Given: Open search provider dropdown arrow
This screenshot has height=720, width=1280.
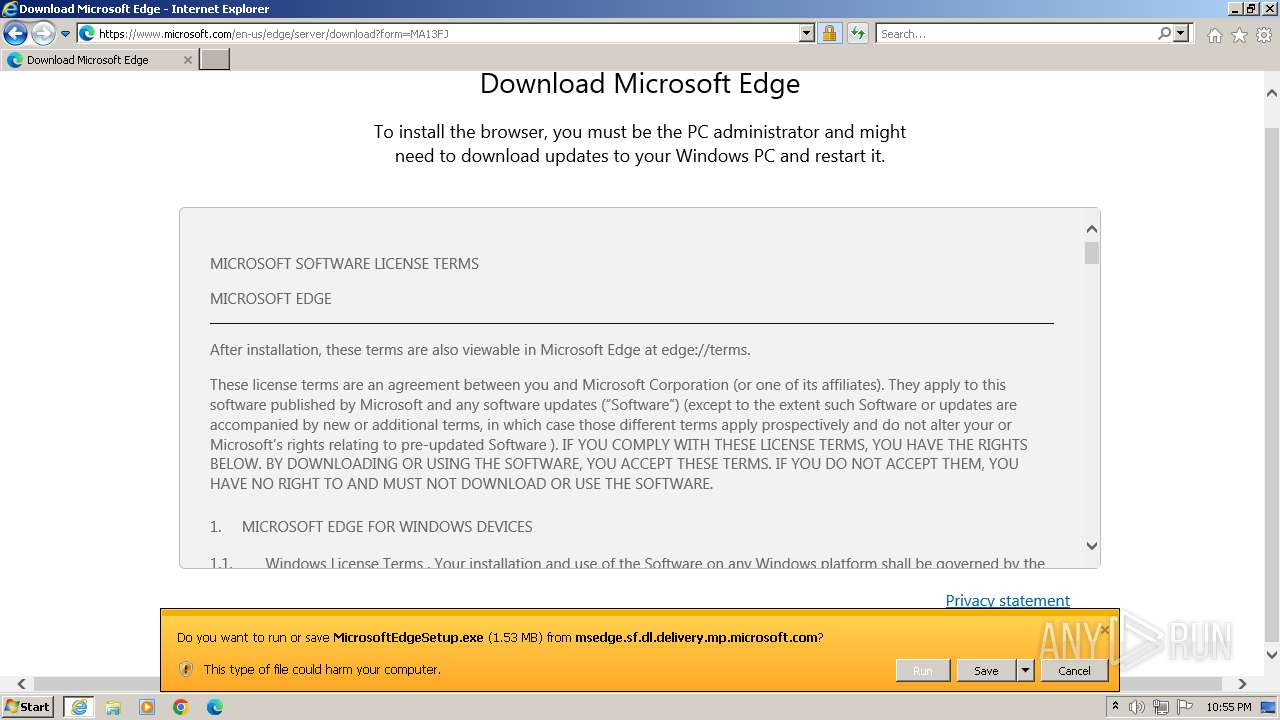Looking at the screenshot, I should tap(1182, 34).
